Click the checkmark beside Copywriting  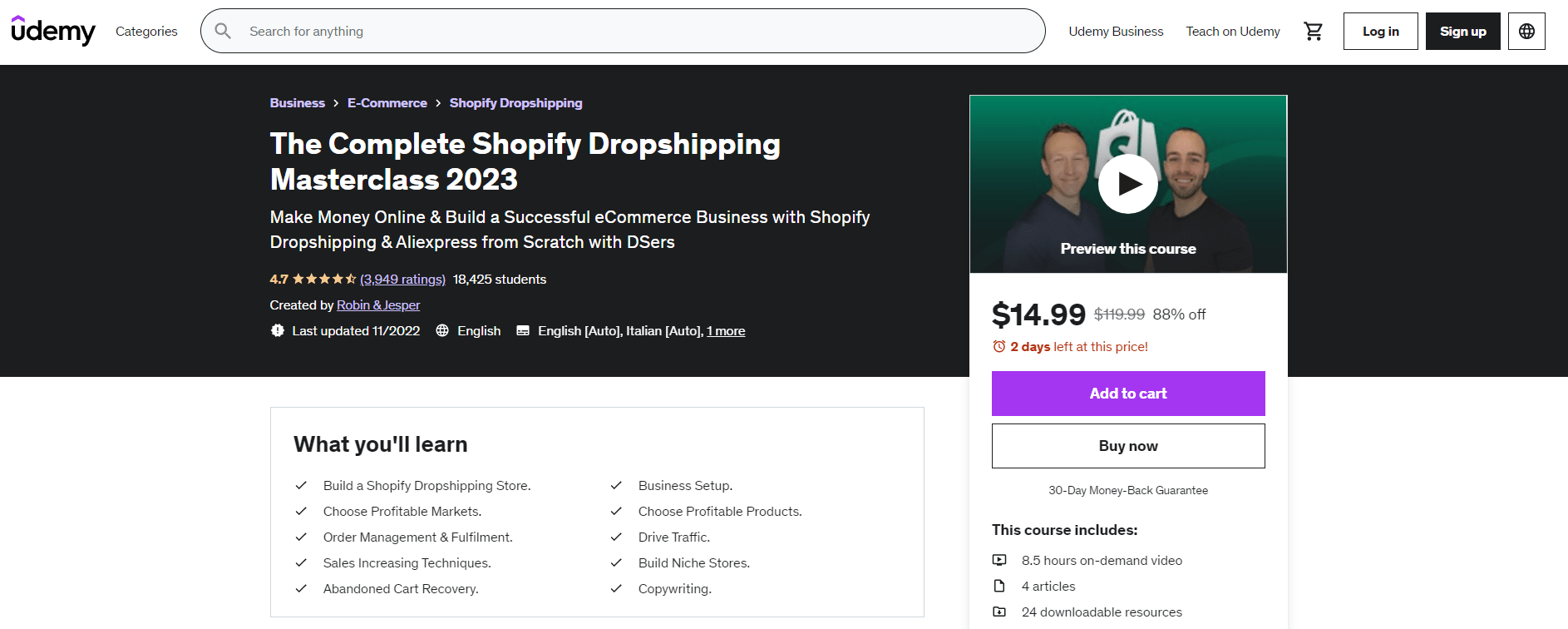pyautogui.click(x=616, y=588)
